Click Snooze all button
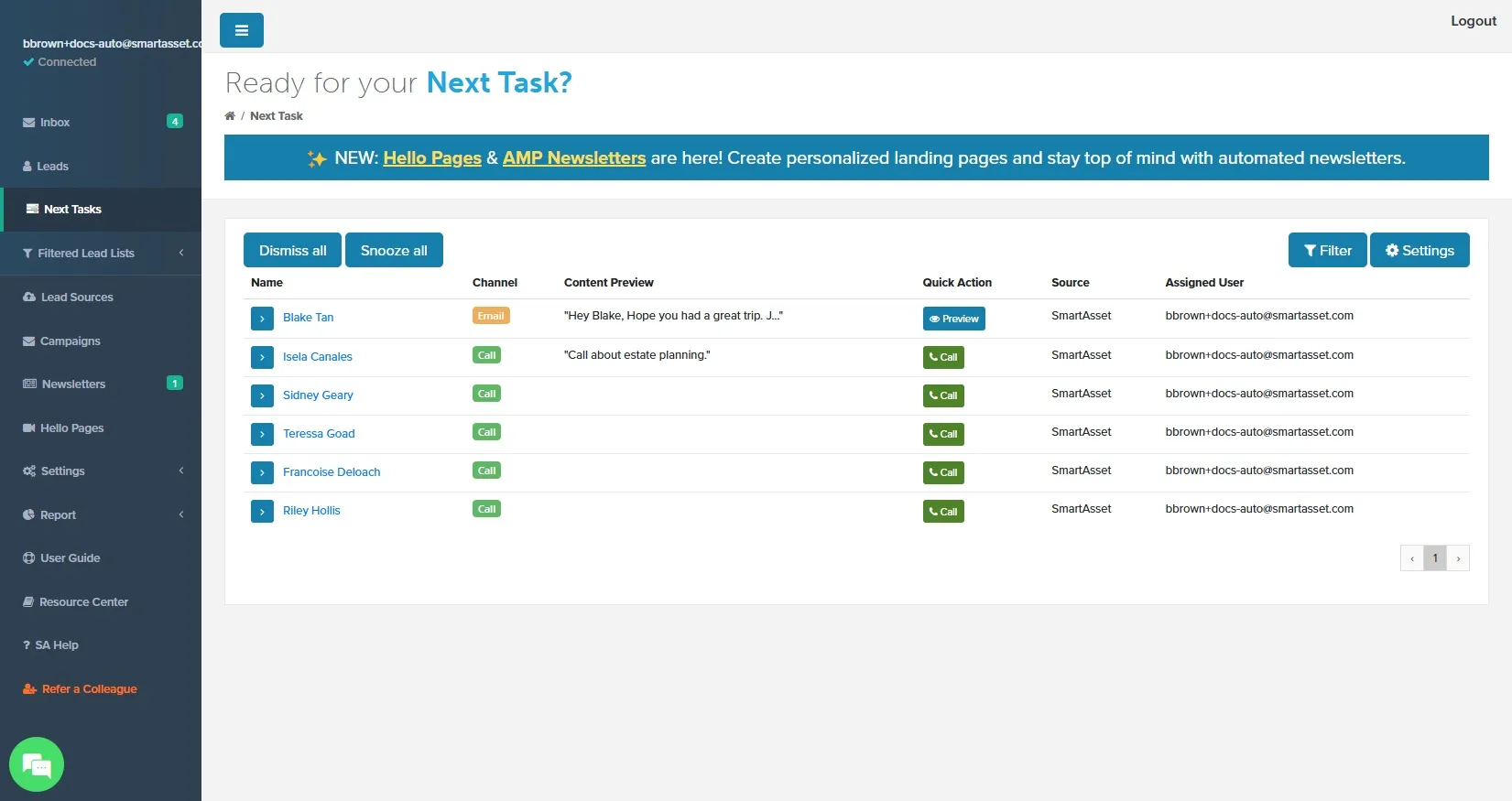The width and height of the screenshot is (1512, 801). [394, 250]
